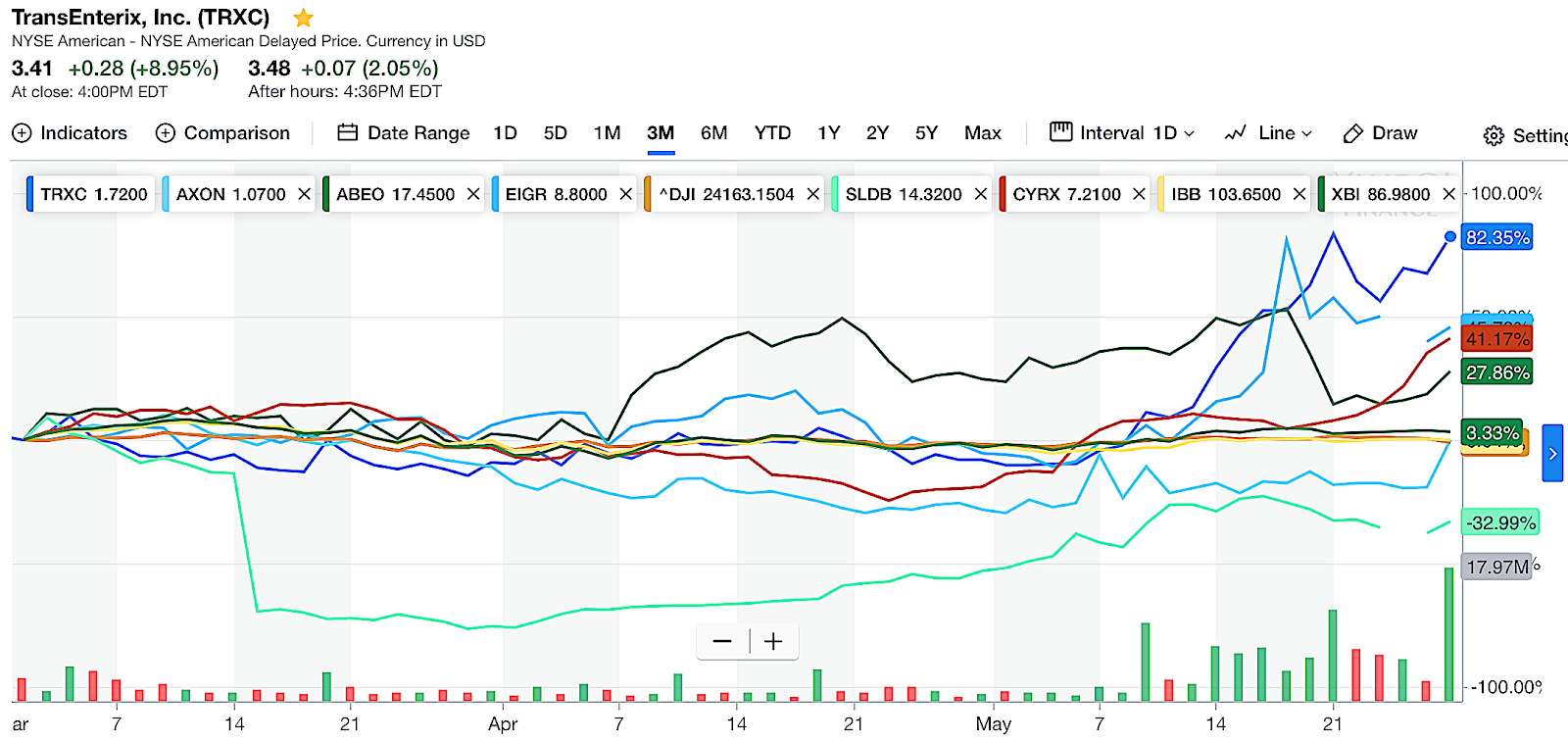The height and width of the screenshot is (742, 1568).
Task: Click the blue right-arrow expand panel button
Action: click(1552, 453)
